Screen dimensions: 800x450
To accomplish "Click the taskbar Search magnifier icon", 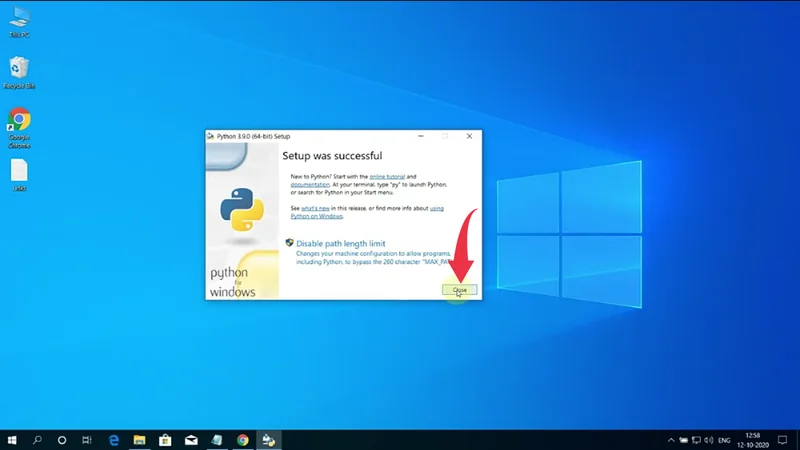I will pyautogui.click(x=38, y=439).
